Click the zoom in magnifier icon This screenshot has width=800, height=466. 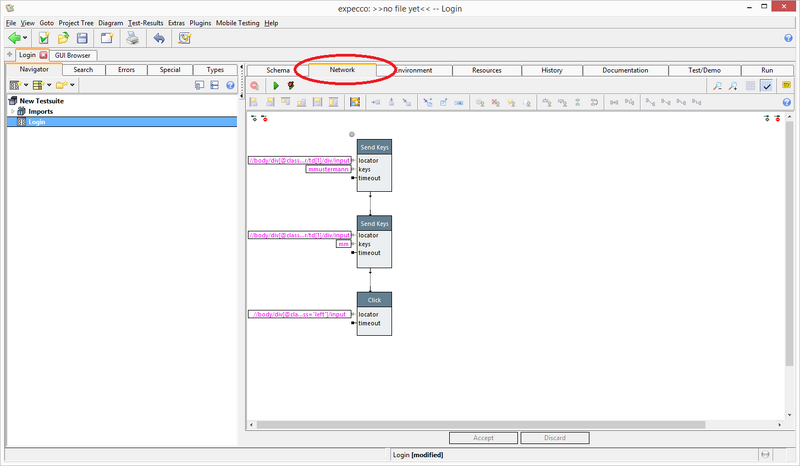coord(717,87)
